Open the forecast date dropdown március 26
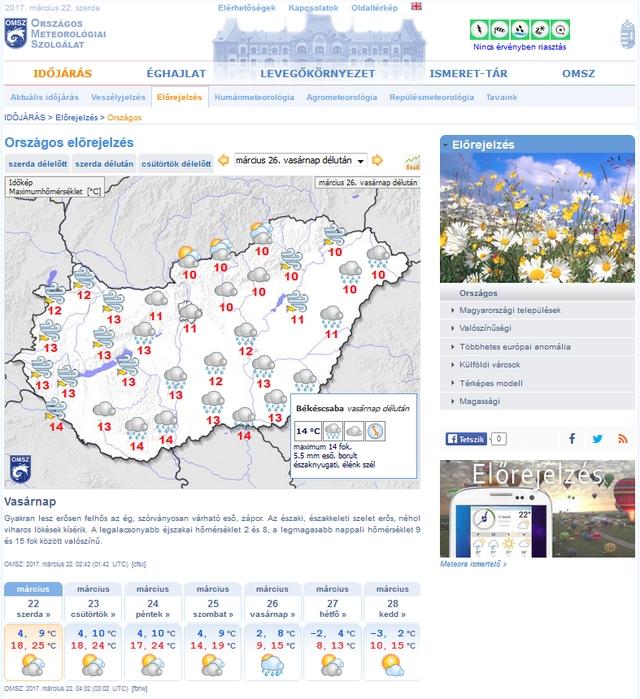This screenshot has height=699, width=640. 301,160
